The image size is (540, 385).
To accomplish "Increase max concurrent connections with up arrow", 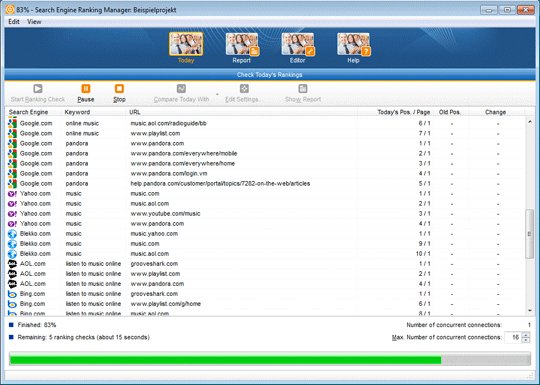I will coord(526,334).
